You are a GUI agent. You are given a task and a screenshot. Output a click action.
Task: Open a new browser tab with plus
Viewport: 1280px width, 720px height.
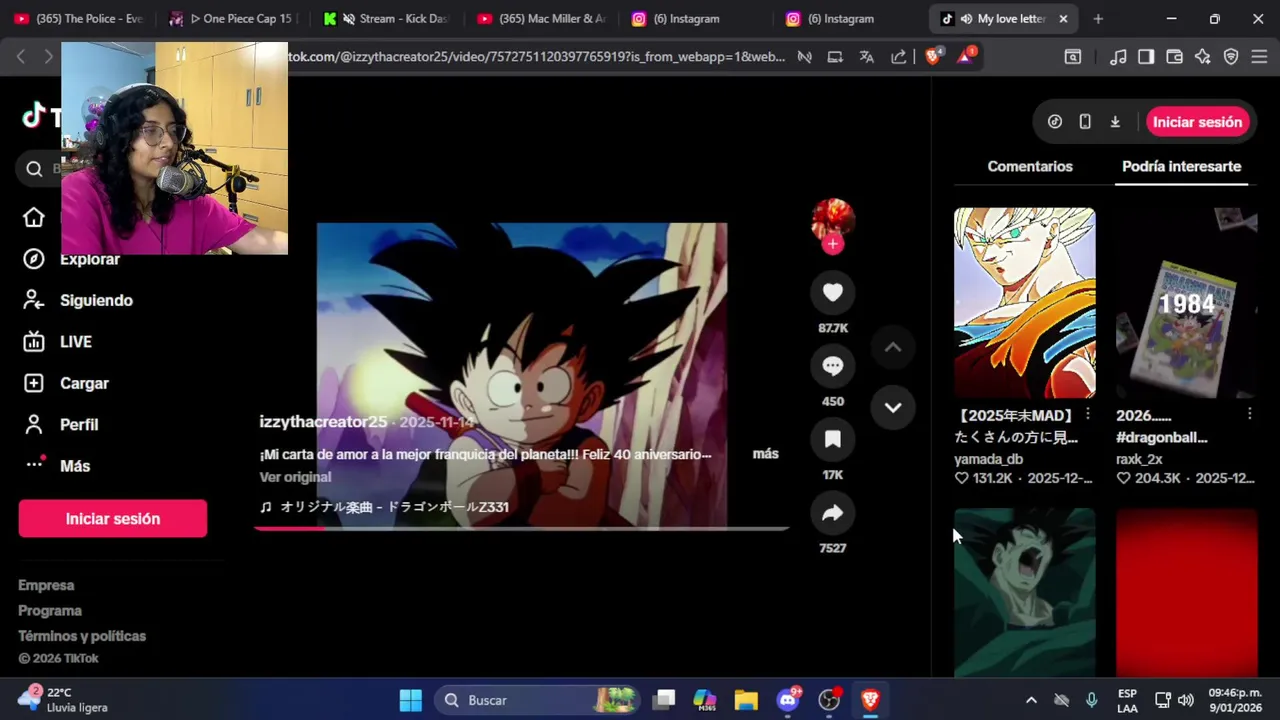(1098, 19)
